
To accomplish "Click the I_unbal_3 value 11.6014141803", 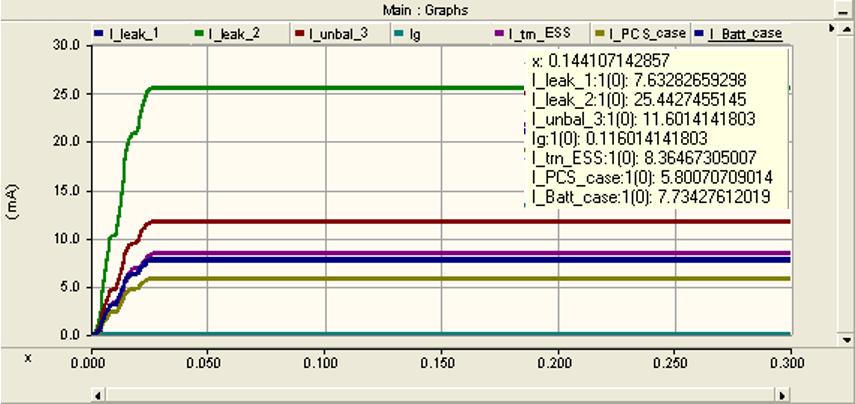I will tap(698, 119).
